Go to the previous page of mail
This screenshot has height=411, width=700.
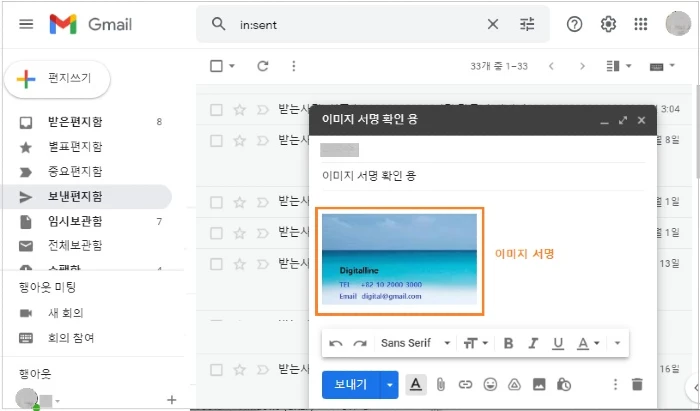551,66
